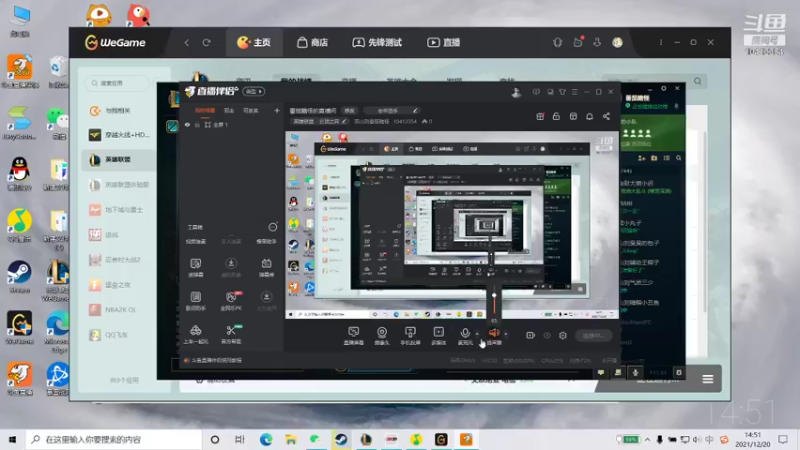
Task: Open Steam from Windows taskbar
Action: tap(341, 439)
